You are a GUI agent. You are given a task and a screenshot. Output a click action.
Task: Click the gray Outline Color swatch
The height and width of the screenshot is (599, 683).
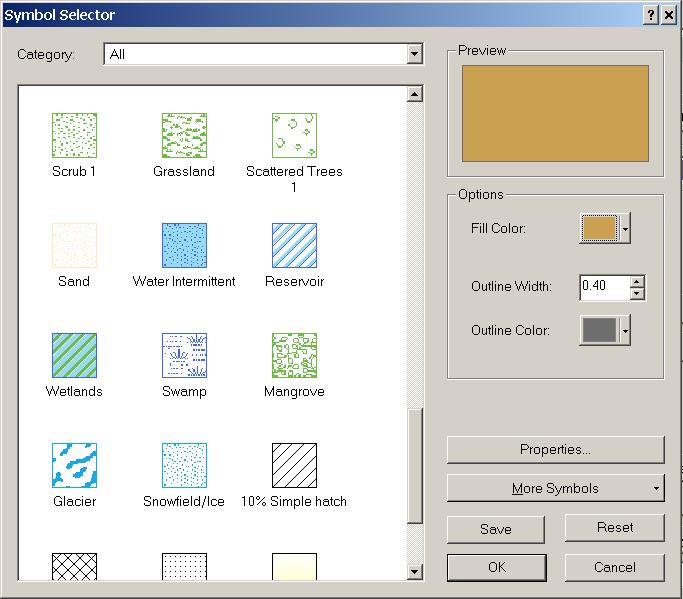point(599,330)
